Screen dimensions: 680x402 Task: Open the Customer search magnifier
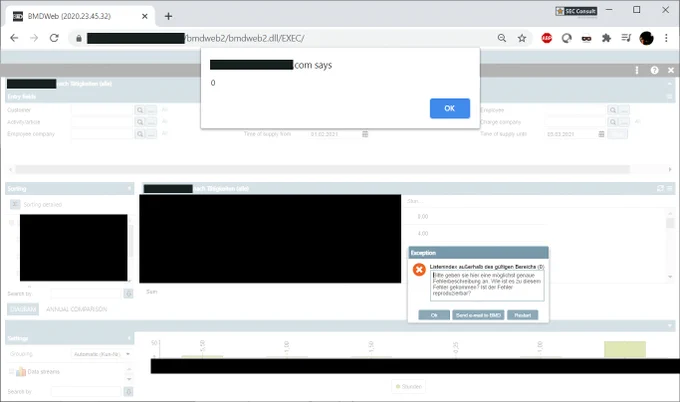(140, 110)
